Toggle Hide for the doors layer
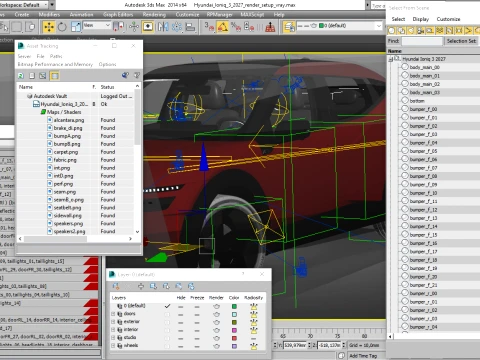This screenshot has height=360, width=480. pos(180,314)
